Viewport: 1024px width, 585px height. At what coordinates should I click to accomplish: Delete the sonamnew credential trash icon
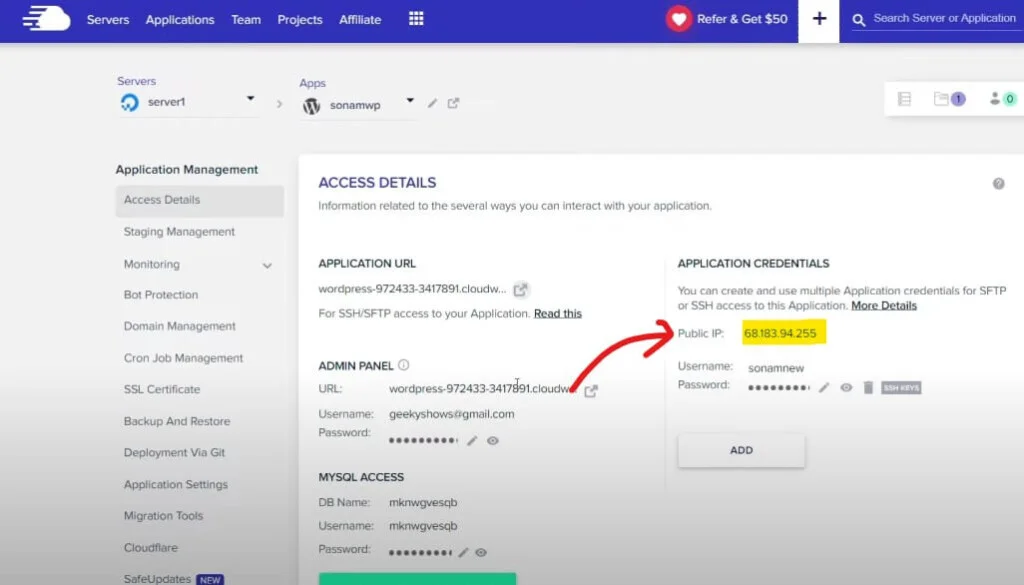click(x=868, y=387)
